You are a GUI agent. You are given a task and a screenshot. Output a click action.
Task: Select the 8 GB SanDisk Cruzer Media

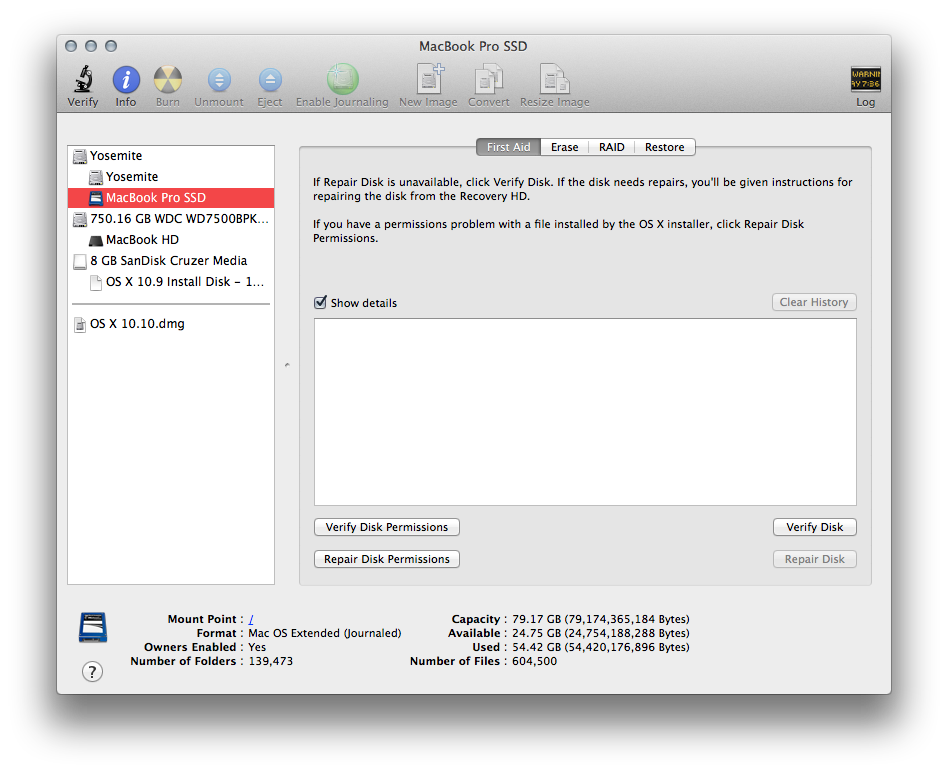pyautogui.click(x=170, y=261)
